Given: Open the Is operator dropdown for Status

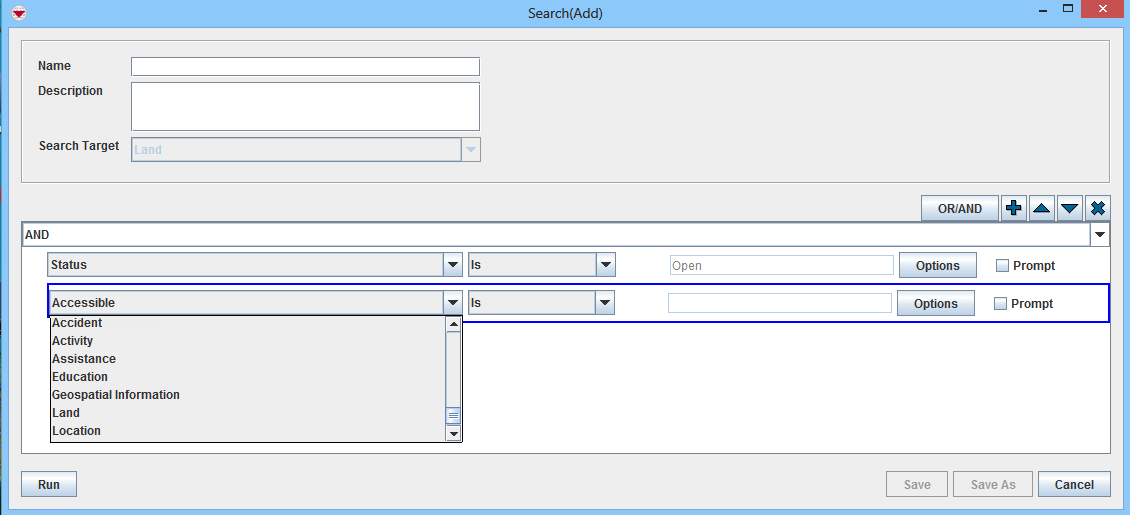Looking at the screenshot, I should click(604, 265).
